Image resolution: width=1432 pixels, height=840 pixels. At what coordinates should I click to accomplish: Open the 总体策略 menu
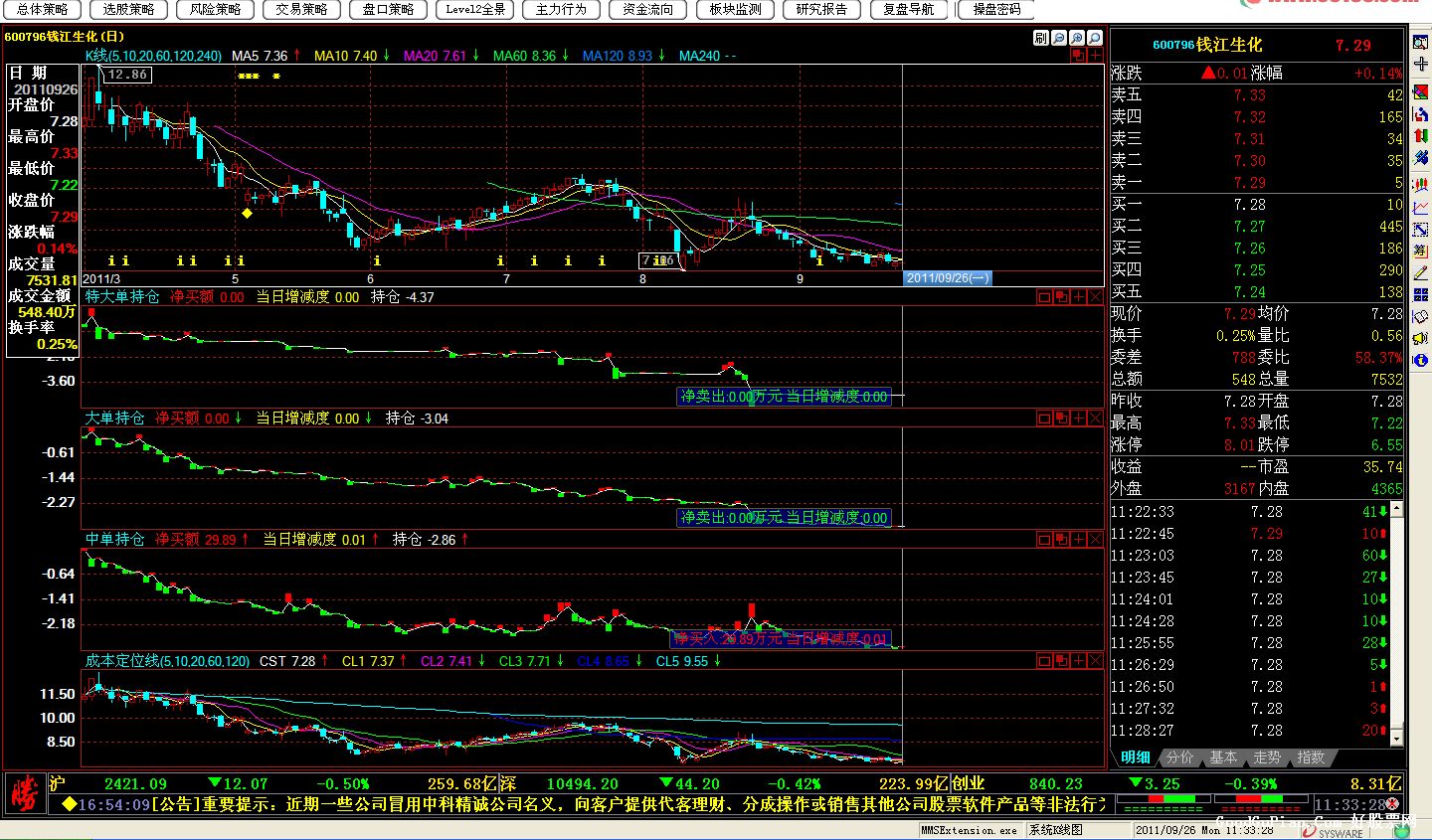[43, 9]
